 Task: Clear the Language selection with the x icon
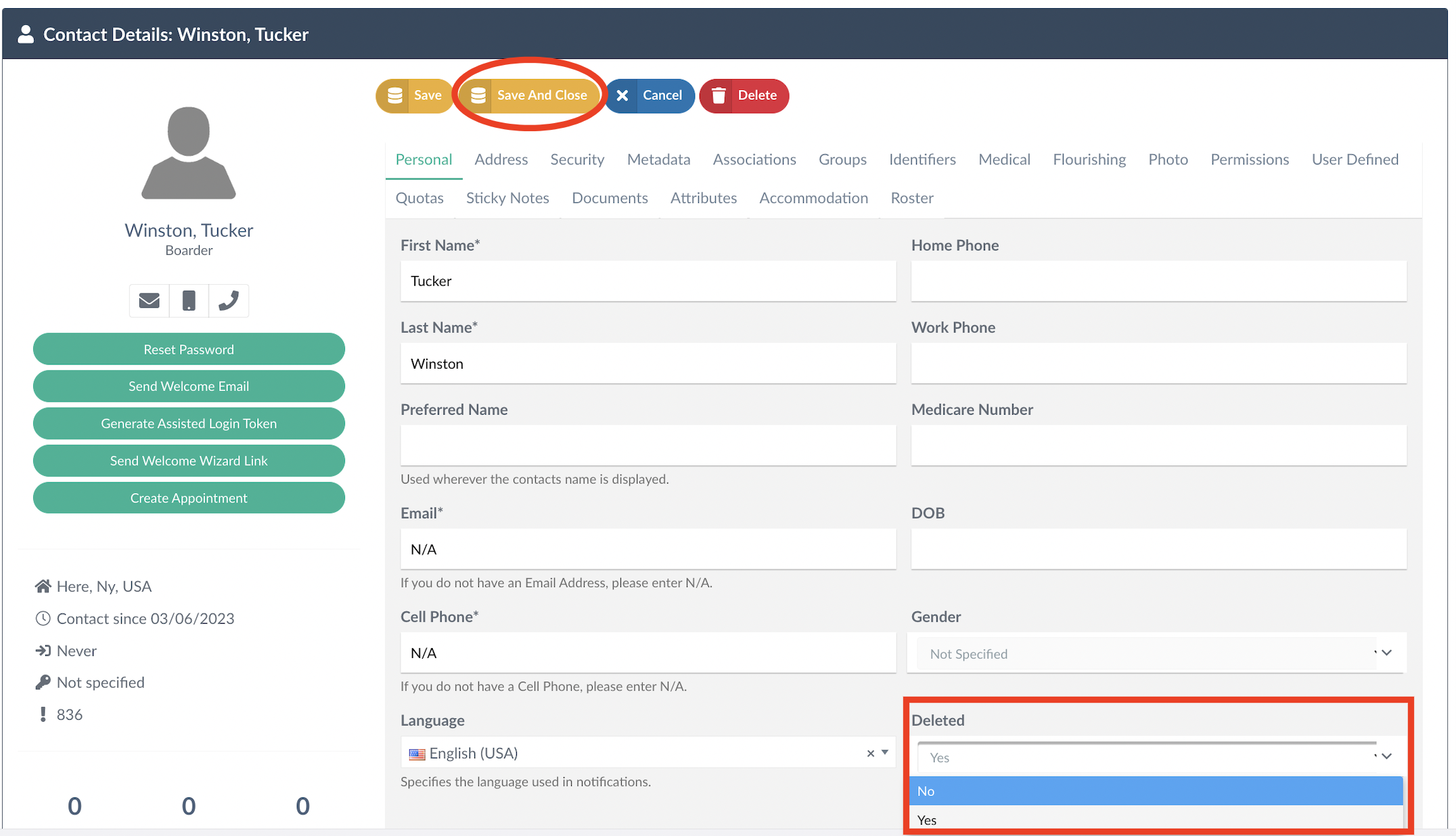pyautogui.click(x=870, y=753)
